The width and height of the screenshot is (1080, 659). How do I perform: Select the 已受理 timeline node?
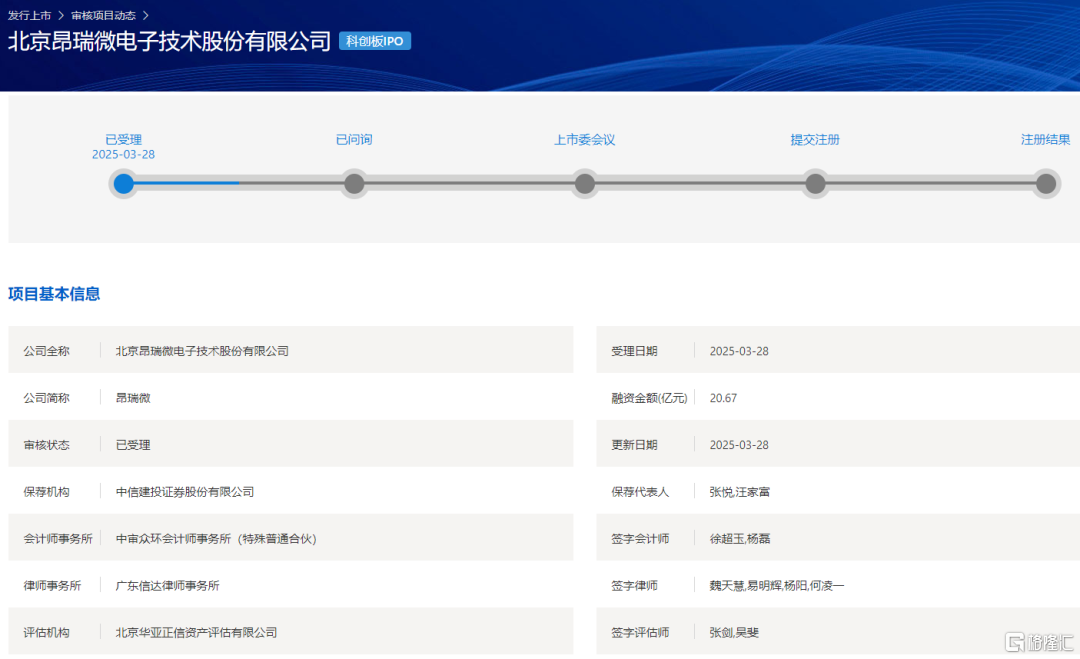123,184
